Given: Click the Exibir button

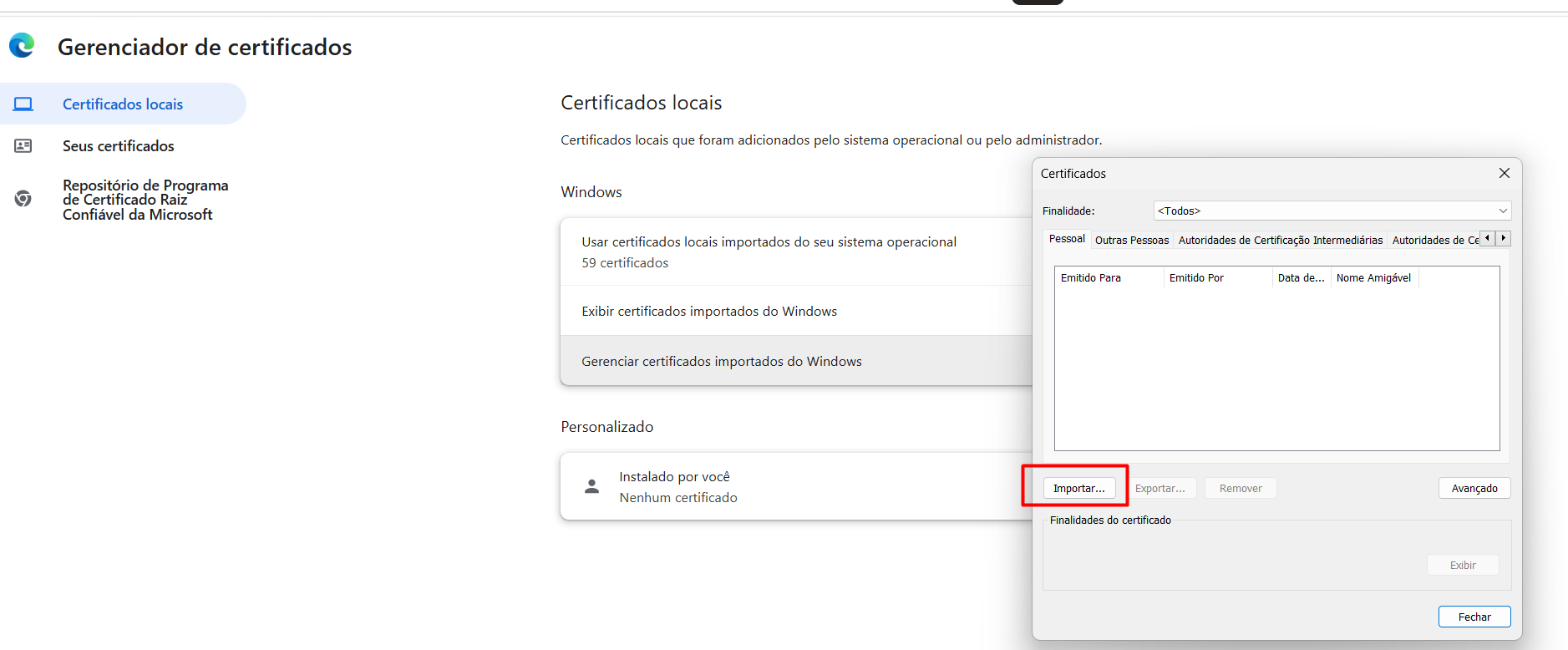Looking at the screenshot, I should 1463,565.
